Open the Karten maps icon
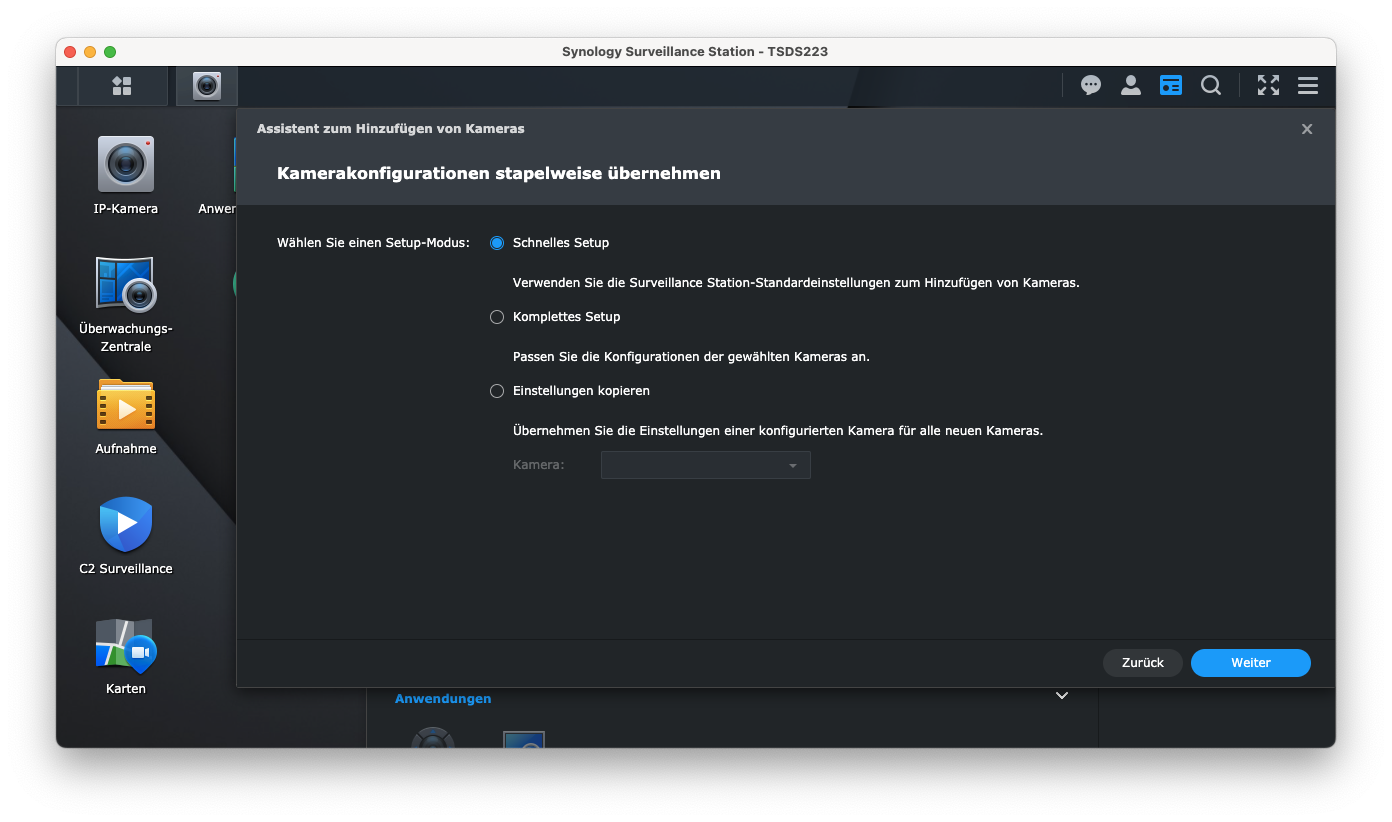 point(126,645)
